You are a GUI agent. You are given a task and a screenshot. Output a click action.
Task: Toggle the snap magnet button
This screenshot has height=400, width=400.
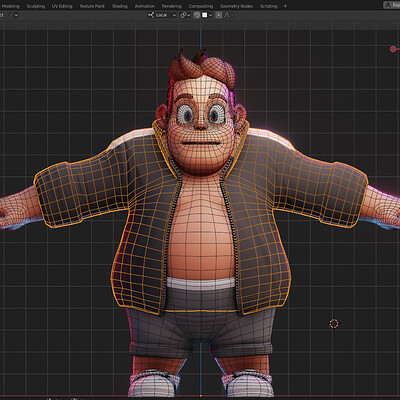197,15
